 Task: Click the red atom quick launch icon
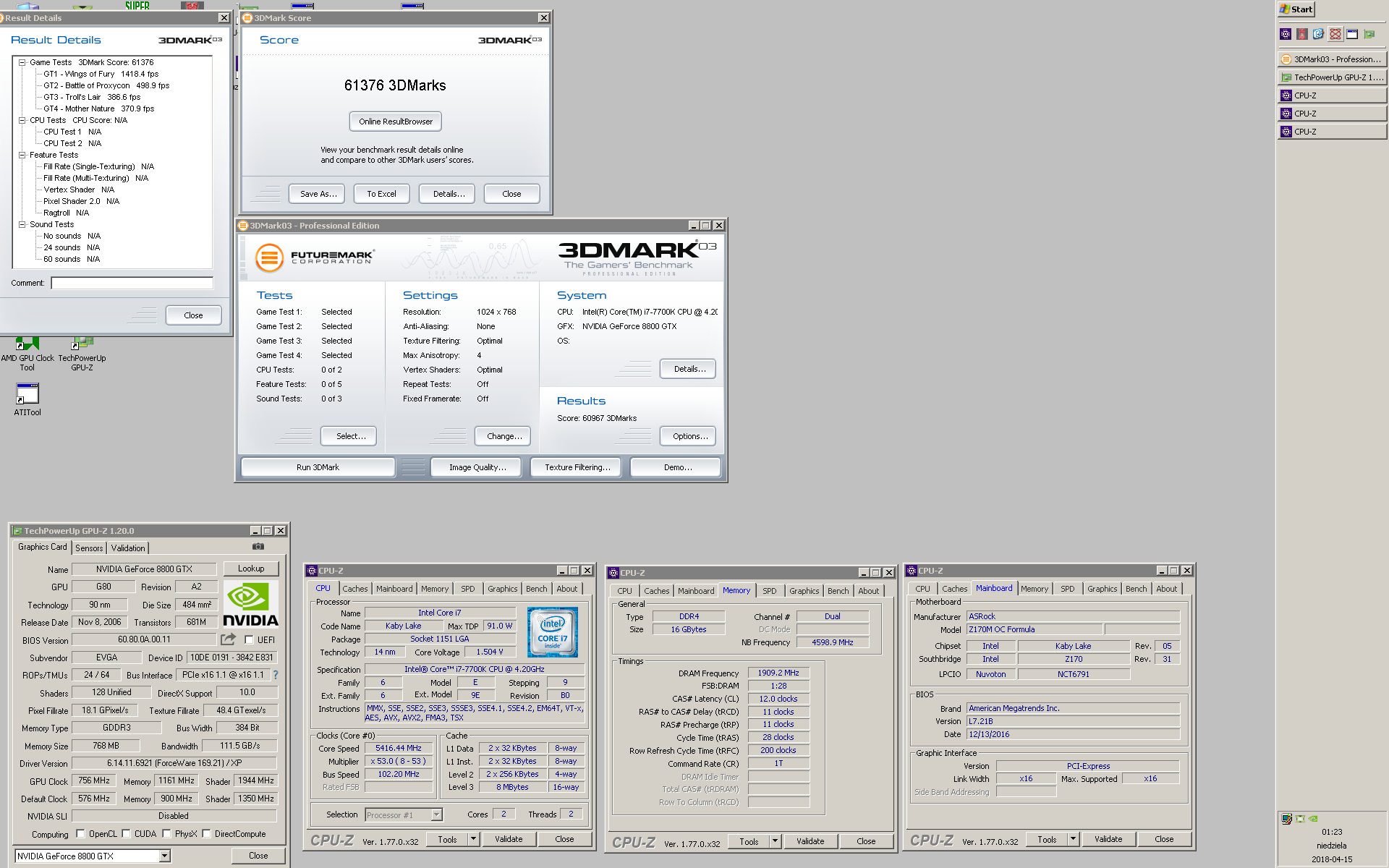click(x=1335, y=34)
